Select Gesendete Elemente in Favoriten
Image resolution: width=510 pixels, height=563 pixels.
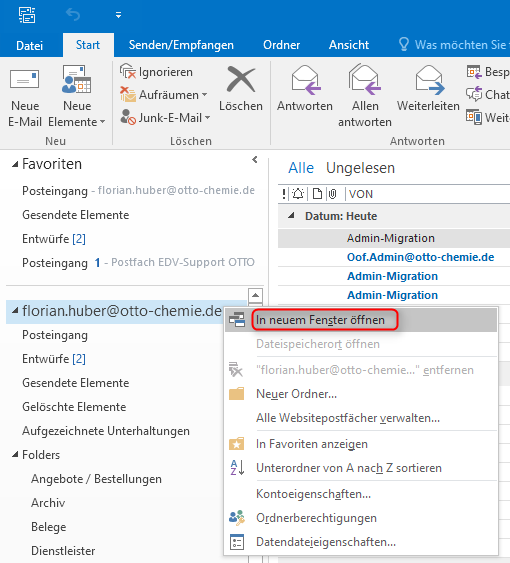[75, 215]
